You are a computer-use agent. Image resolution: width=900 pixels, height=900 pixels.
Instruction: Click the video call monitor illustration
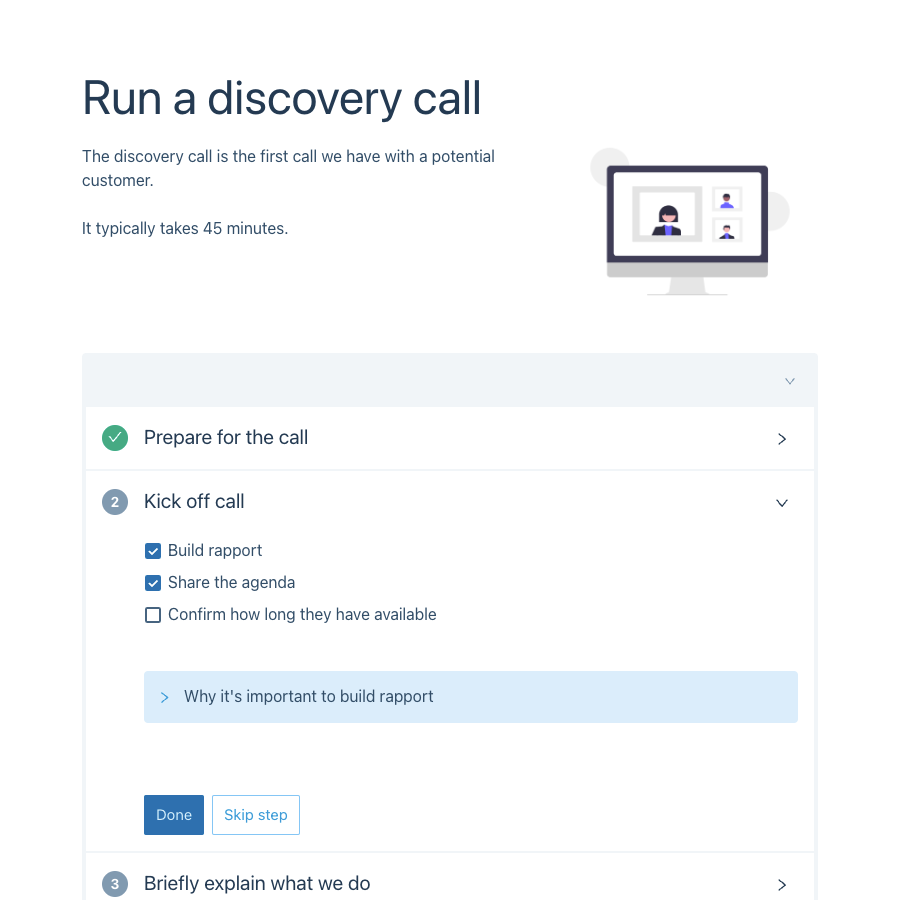[x=689, y=222]
